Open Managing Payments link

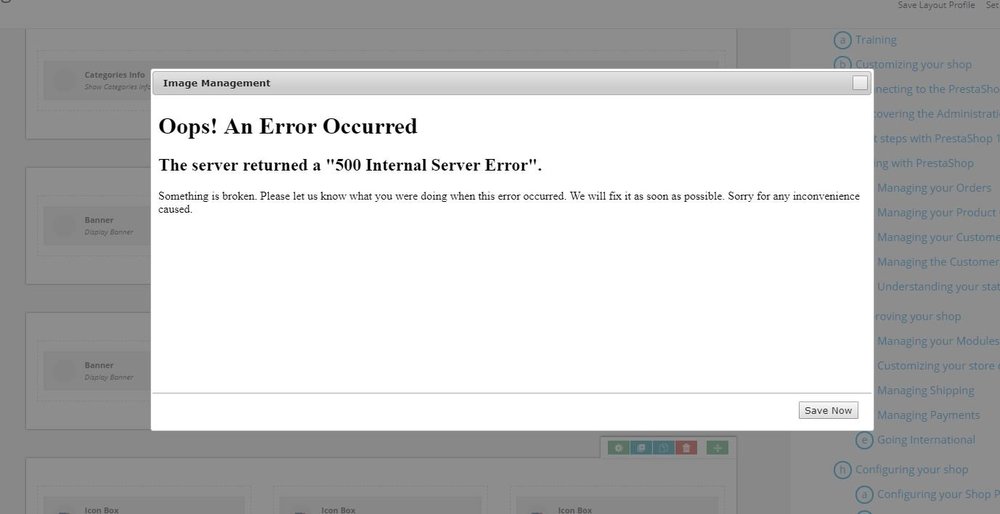click(x=928, y=415)
